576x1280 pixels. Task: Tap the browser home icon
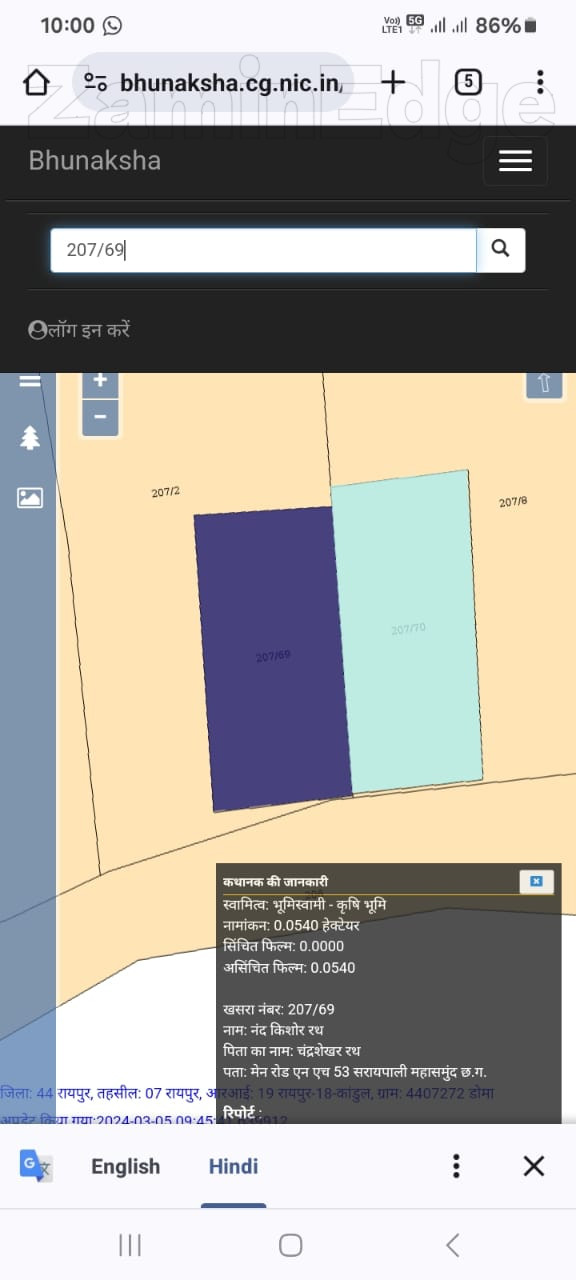tap(36, 82)
